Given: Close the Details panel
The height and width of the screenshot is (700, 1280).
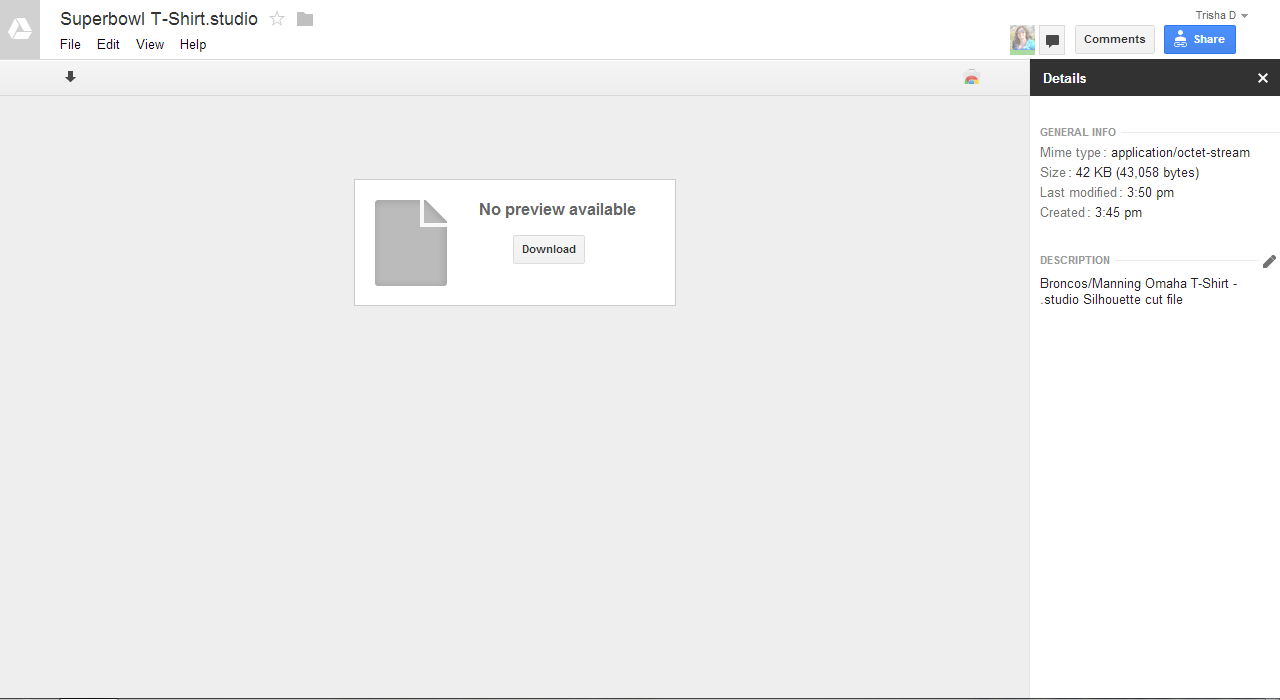Looking at the screenshot, I should pyautogui.click(x=1262, y=78).
